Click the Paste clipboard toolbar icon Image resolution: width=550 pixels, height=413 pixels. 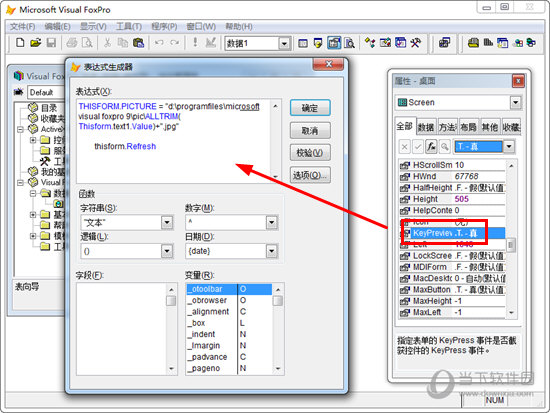click(x=138, y=43)
